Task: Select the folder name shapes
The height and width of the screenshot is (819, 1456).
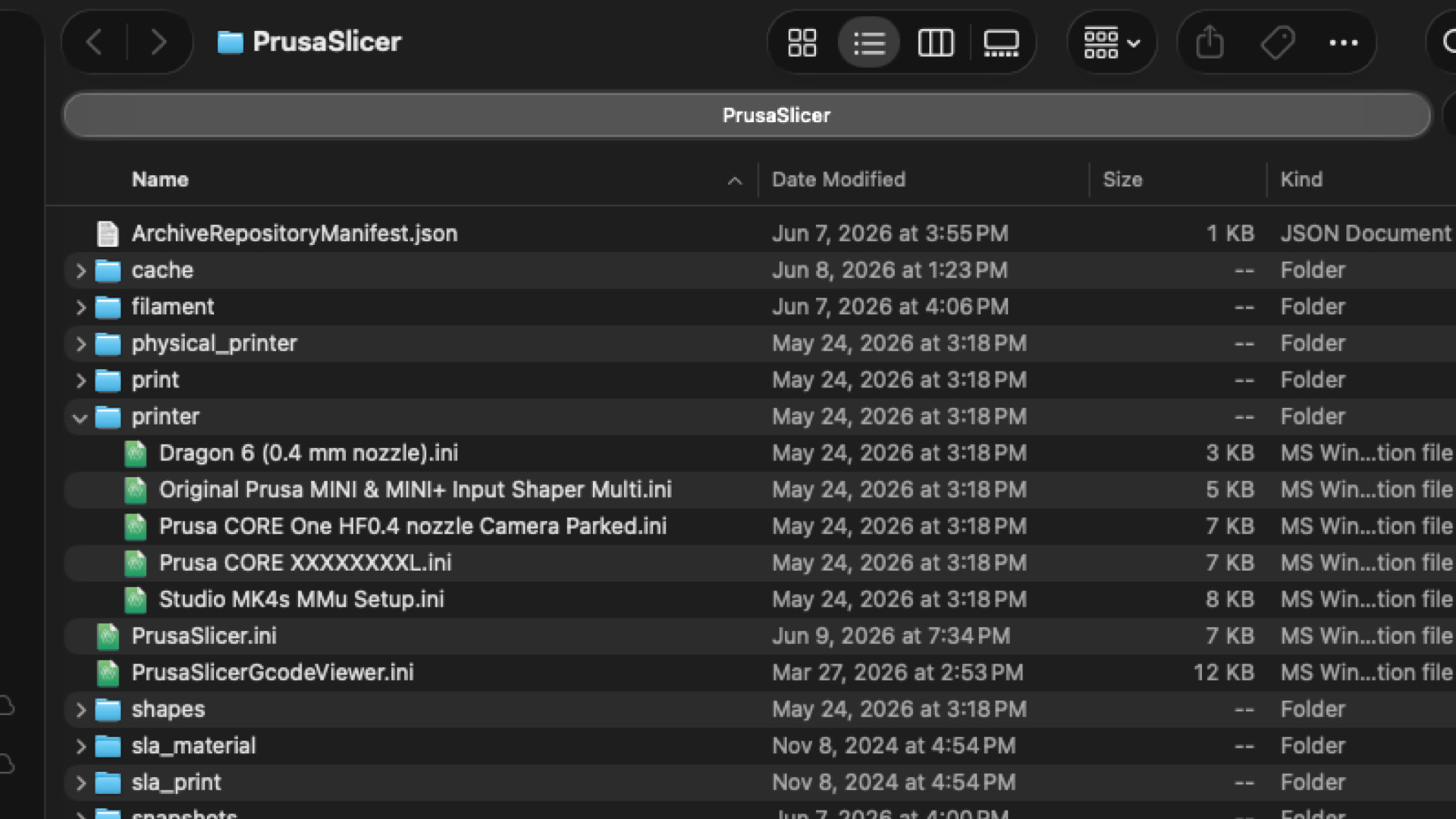Action: pos(168,709)
